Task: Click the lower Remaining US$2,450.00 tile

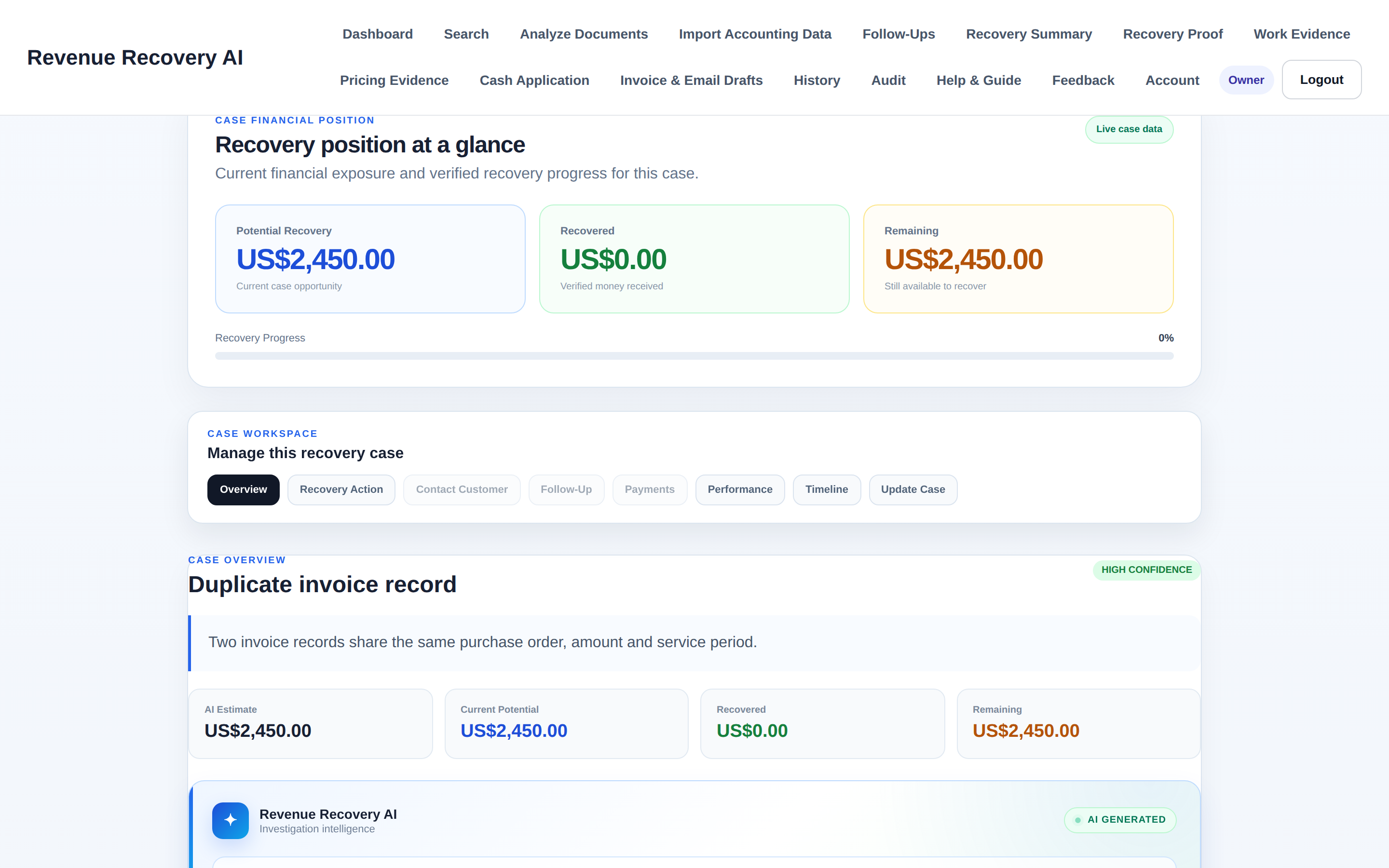Action: point(1078,724)
